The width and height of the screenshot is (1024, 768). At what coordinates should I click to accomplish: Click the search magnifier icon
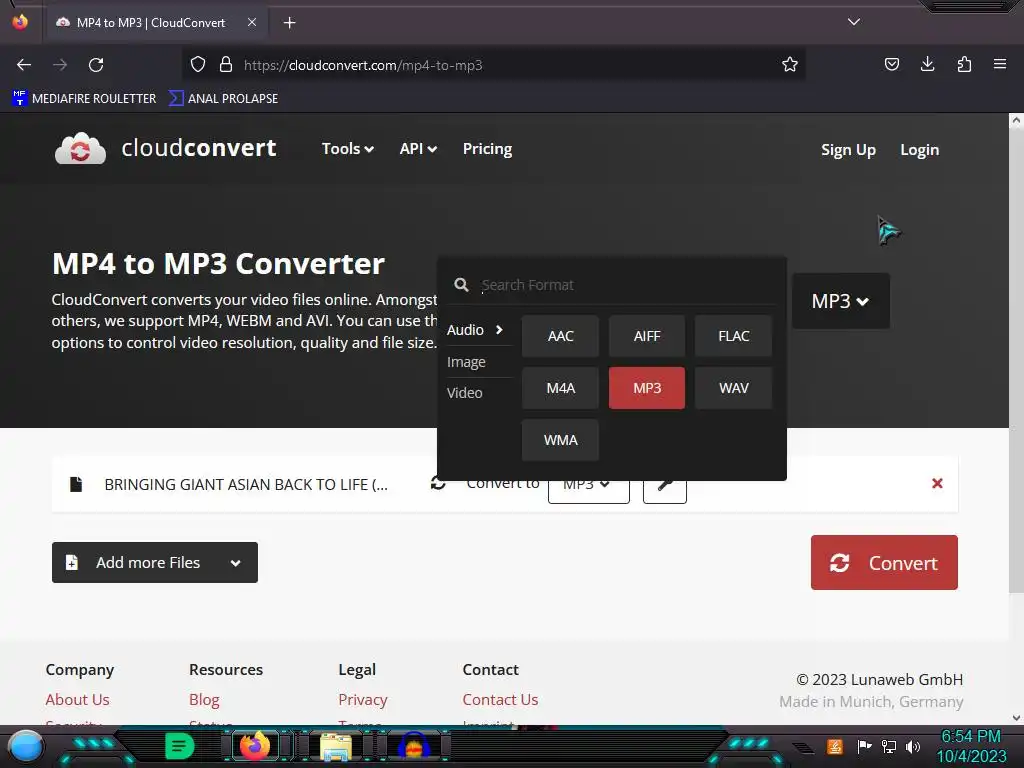462,285
